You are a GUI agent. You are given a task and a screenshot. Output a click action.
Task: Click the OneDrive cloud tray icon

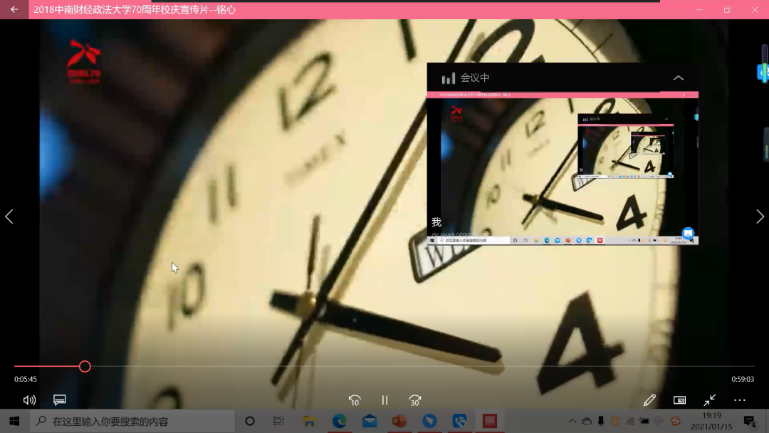click(587, 421)
